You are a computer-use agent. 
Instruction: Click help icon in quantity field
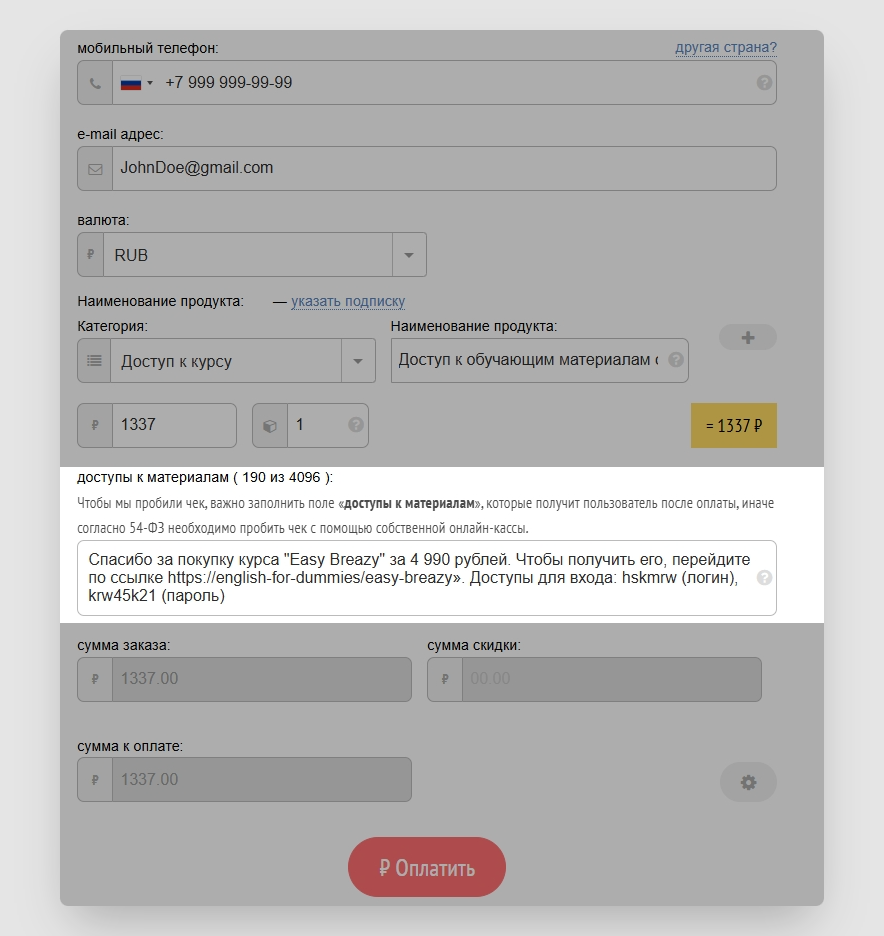(355, 425)
